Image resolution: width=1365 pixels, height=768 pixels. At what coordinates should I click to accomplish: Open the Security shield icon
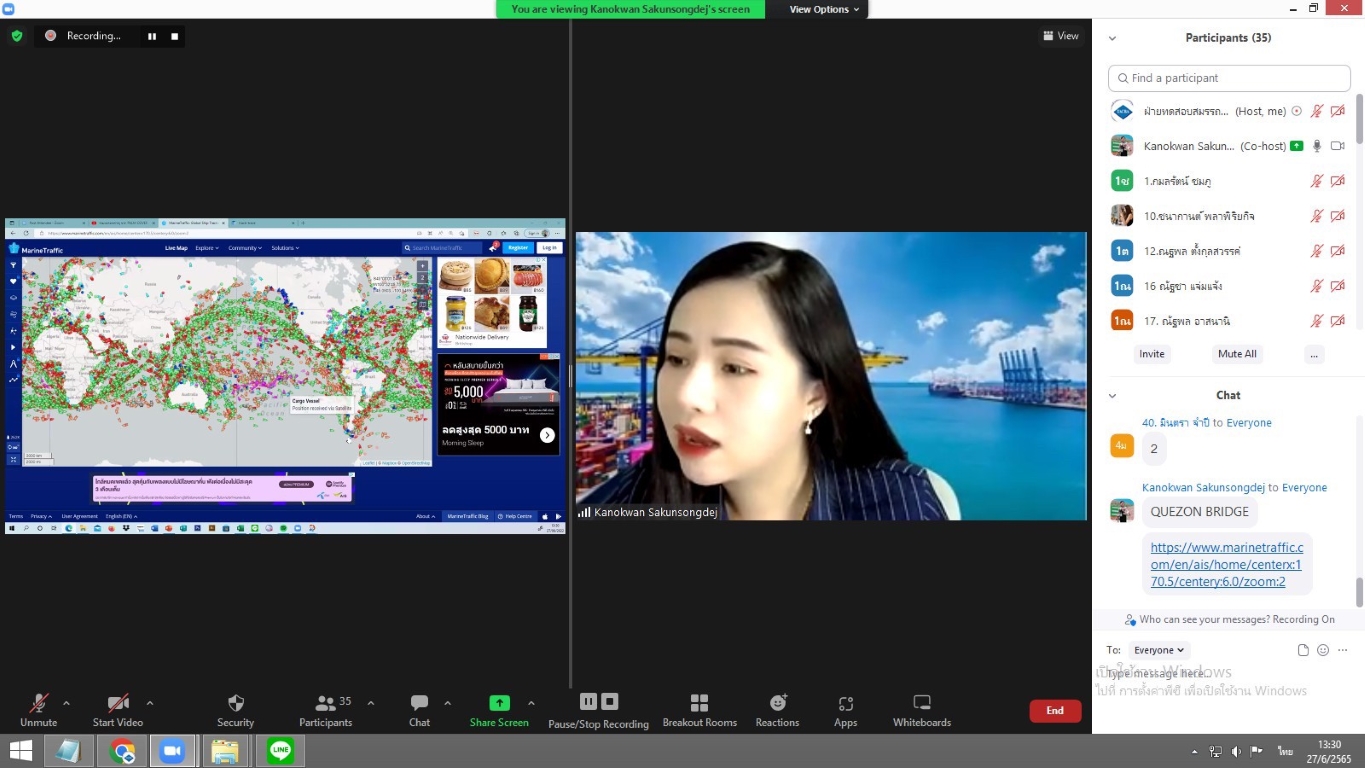236,703
